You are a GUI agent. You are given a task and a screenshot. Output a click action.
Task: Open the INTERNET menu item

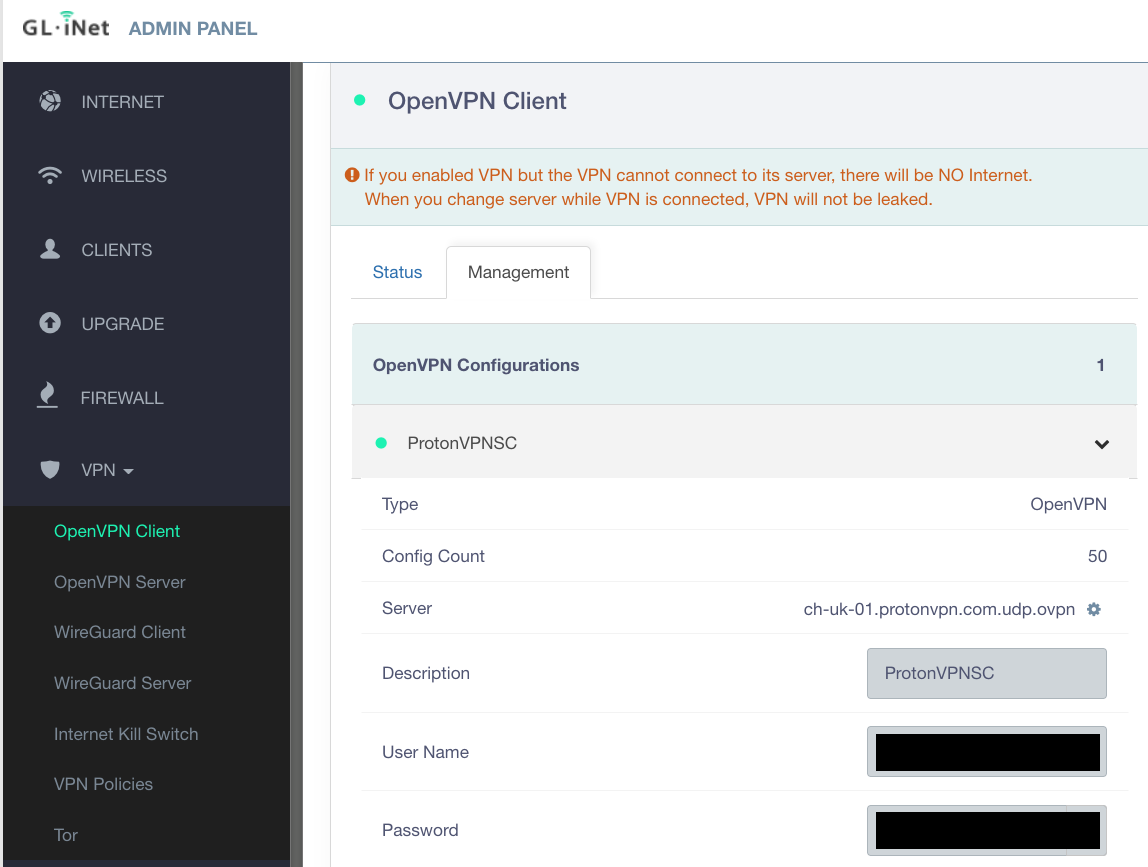[122, 102]
